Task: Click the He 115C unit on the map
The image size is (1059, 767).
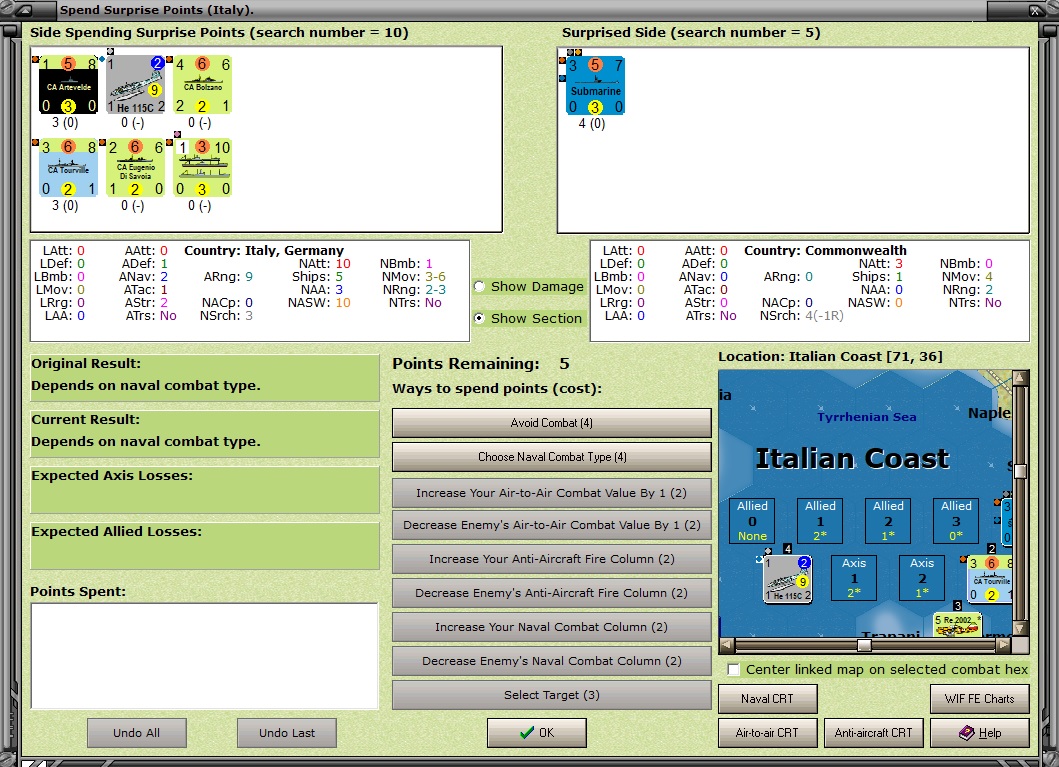Action: pos(787,579)
